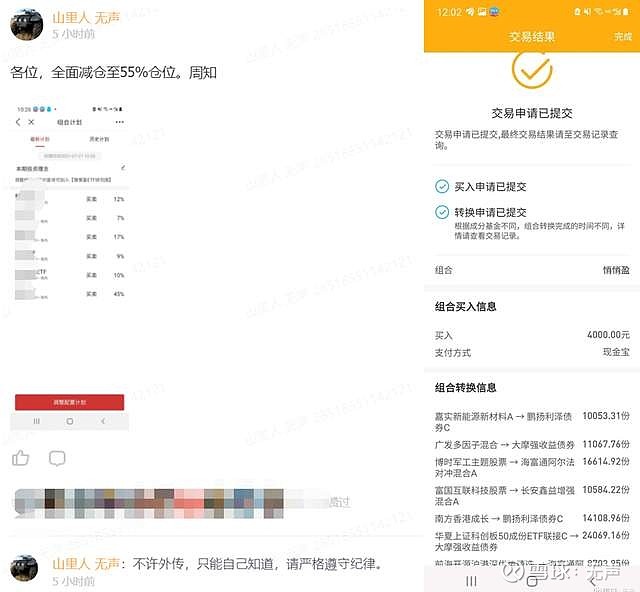Tap the 12:02 clock in phone status bar

coord(449,12)
